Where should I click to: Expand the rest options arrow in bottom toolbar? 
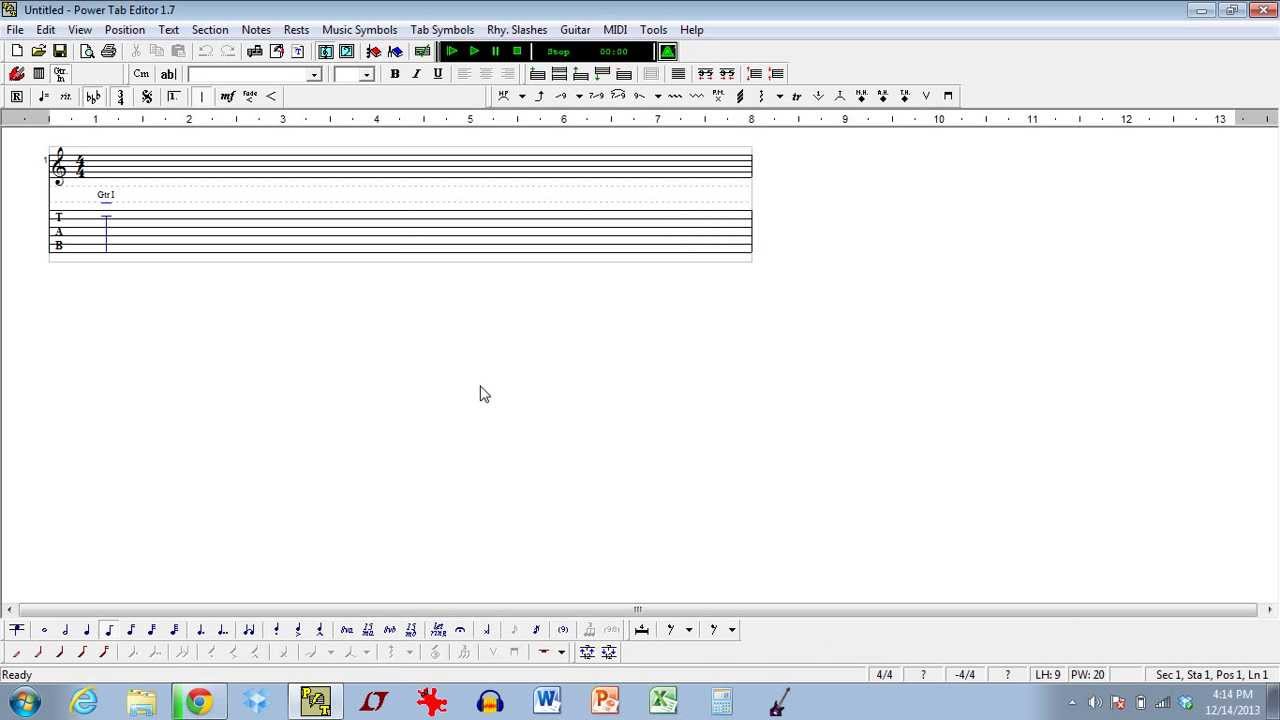(689, 630)
